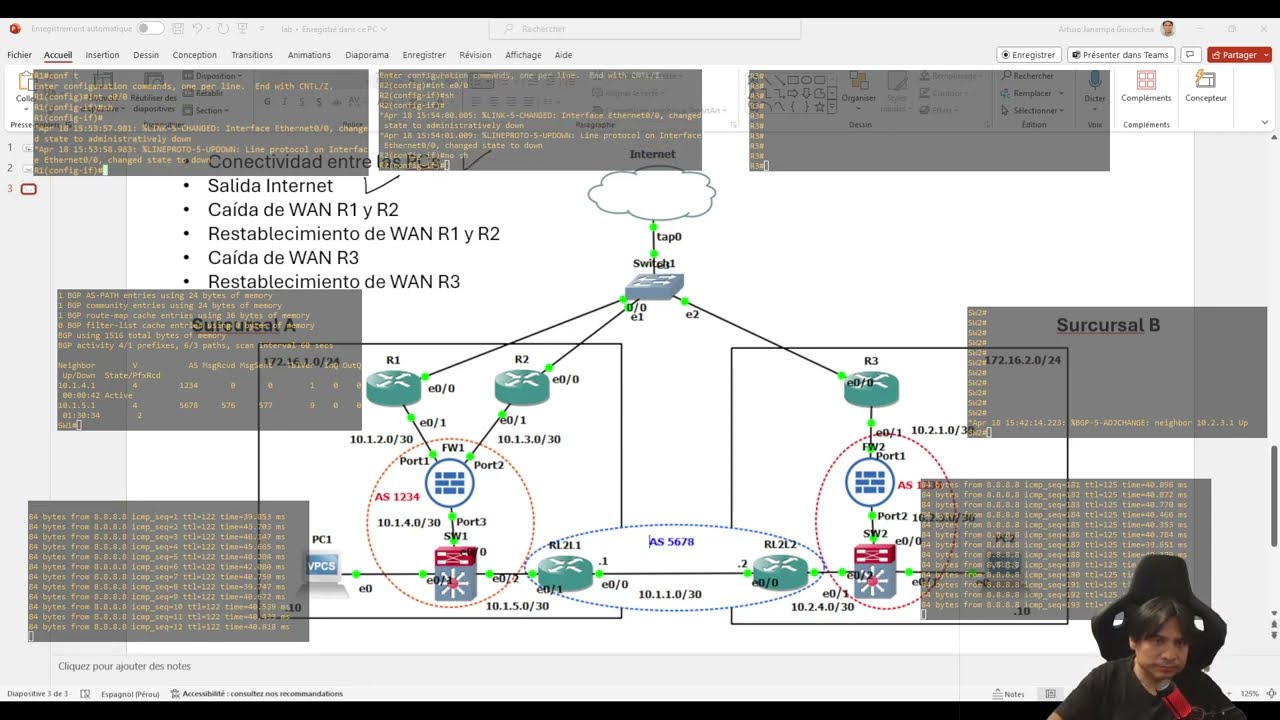This screenshot has height=720, width=1280.
Task: Click Présenter dans Teams button
Action: (1120, 55)
